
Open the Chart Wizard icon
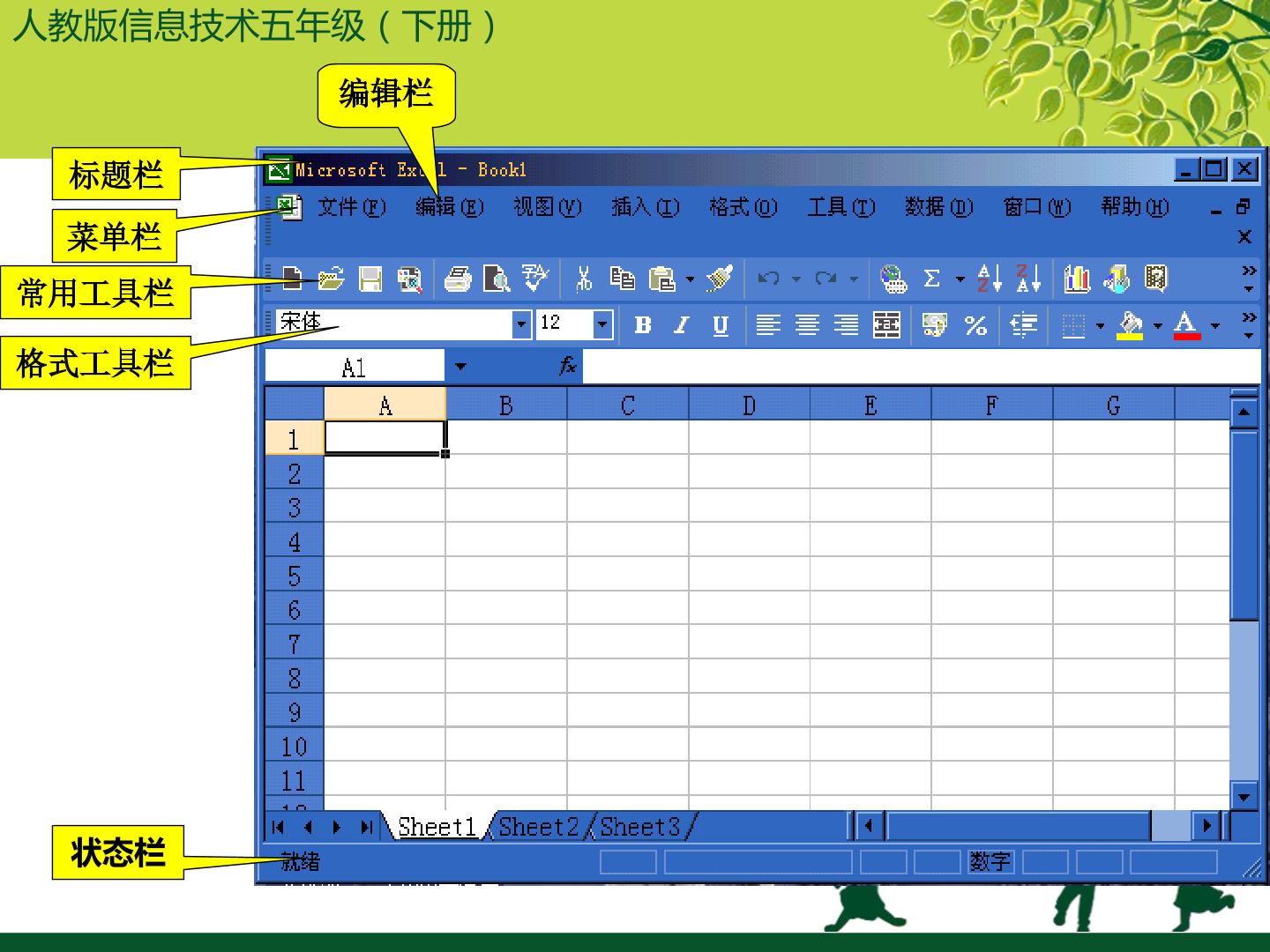1077,279
